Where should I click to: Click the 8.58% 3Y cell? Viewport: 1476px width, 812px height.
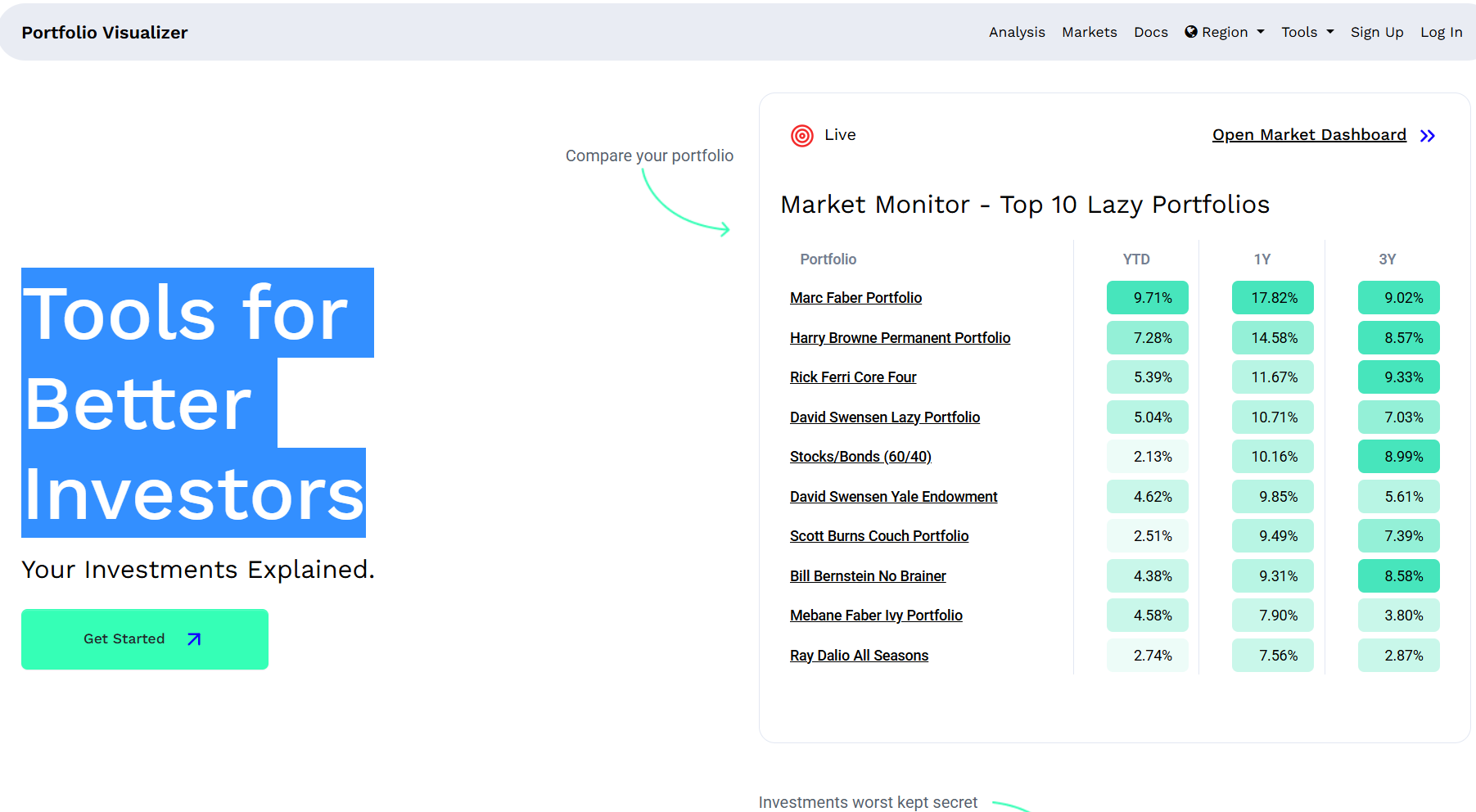pyautogui.click(x=1399, y=576)
